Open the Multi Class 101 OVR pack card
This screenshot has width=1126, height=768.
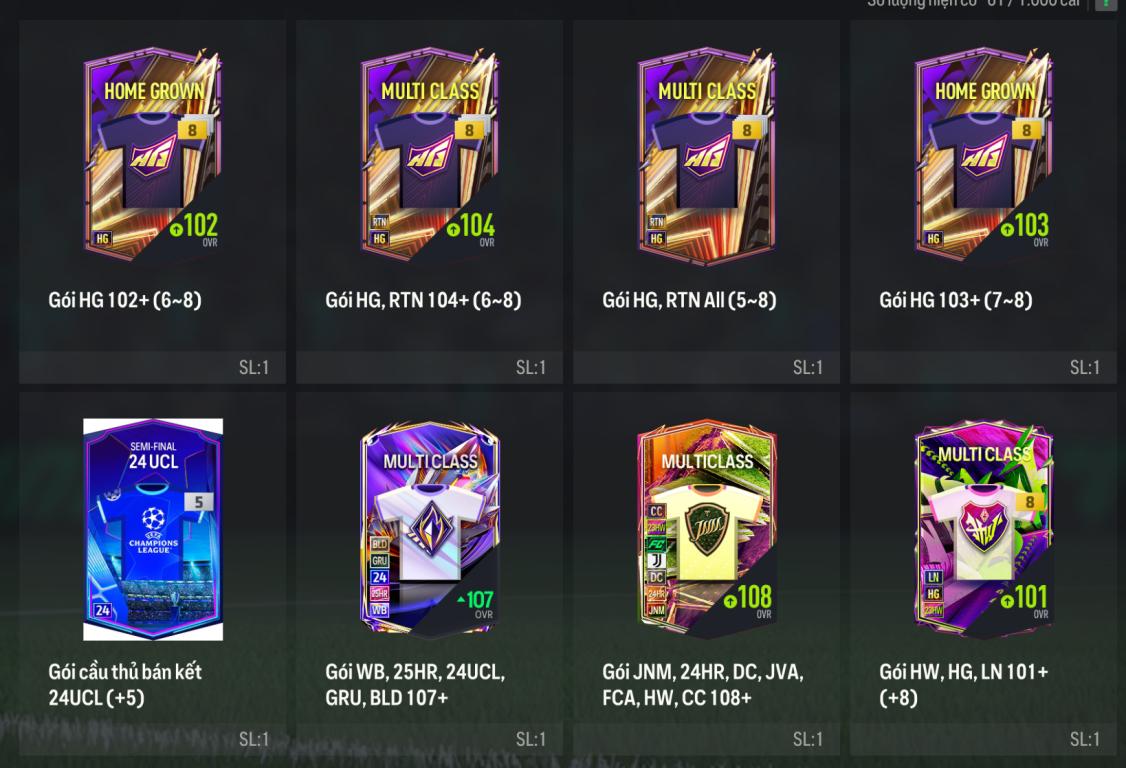click(x=984, y=529)
